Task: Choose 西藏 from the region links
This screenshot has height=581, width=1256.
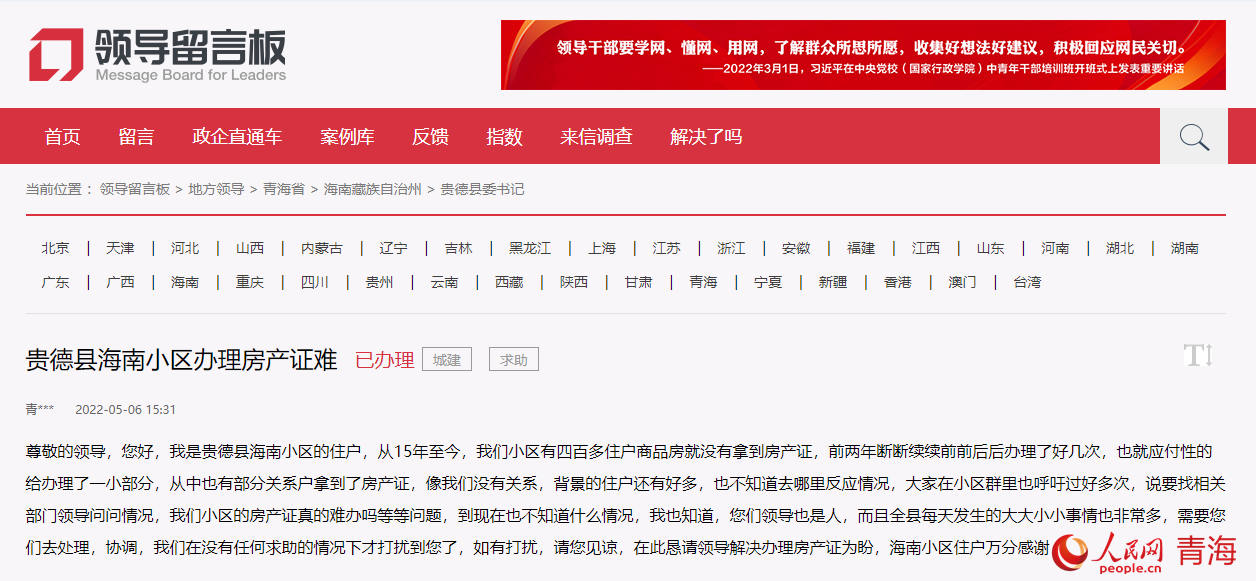Action: pyautogui.click(x=509, y=282)
